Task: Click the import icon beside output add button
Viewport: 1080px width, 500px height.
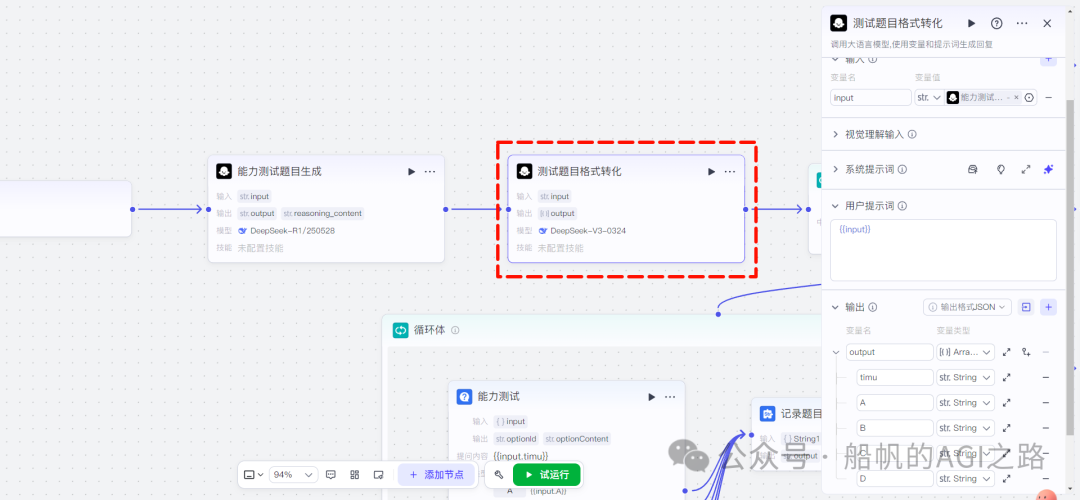Action: (1026, 307)
